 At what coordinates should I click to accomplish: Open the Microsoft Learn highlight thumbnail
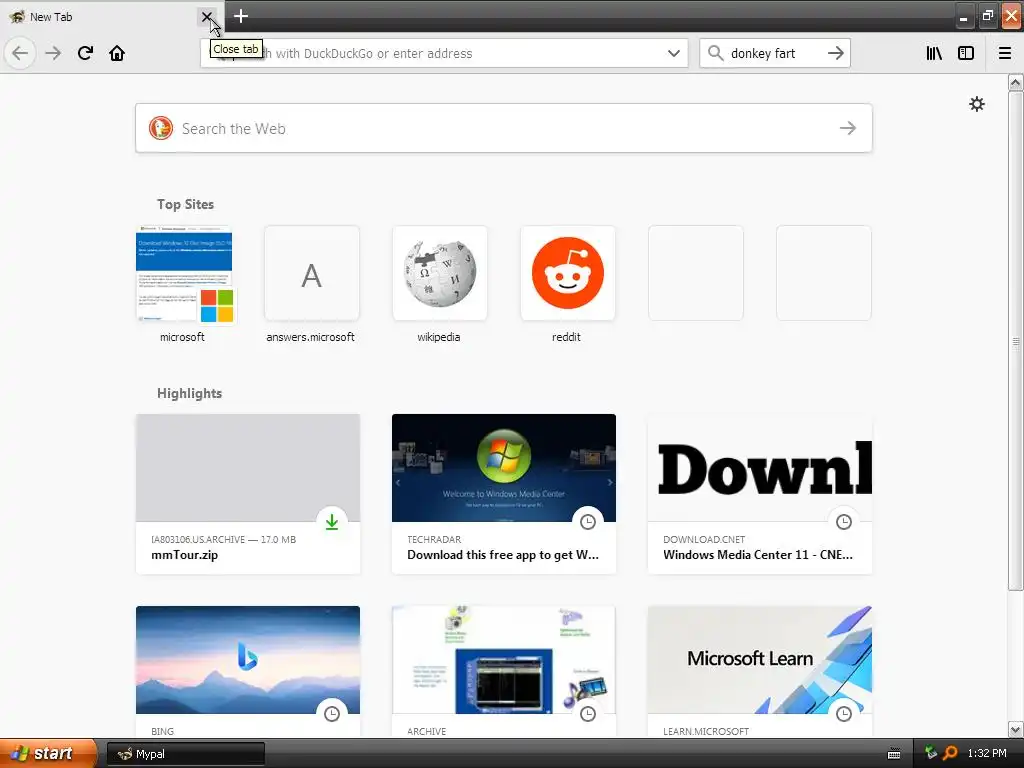point(760,660)
